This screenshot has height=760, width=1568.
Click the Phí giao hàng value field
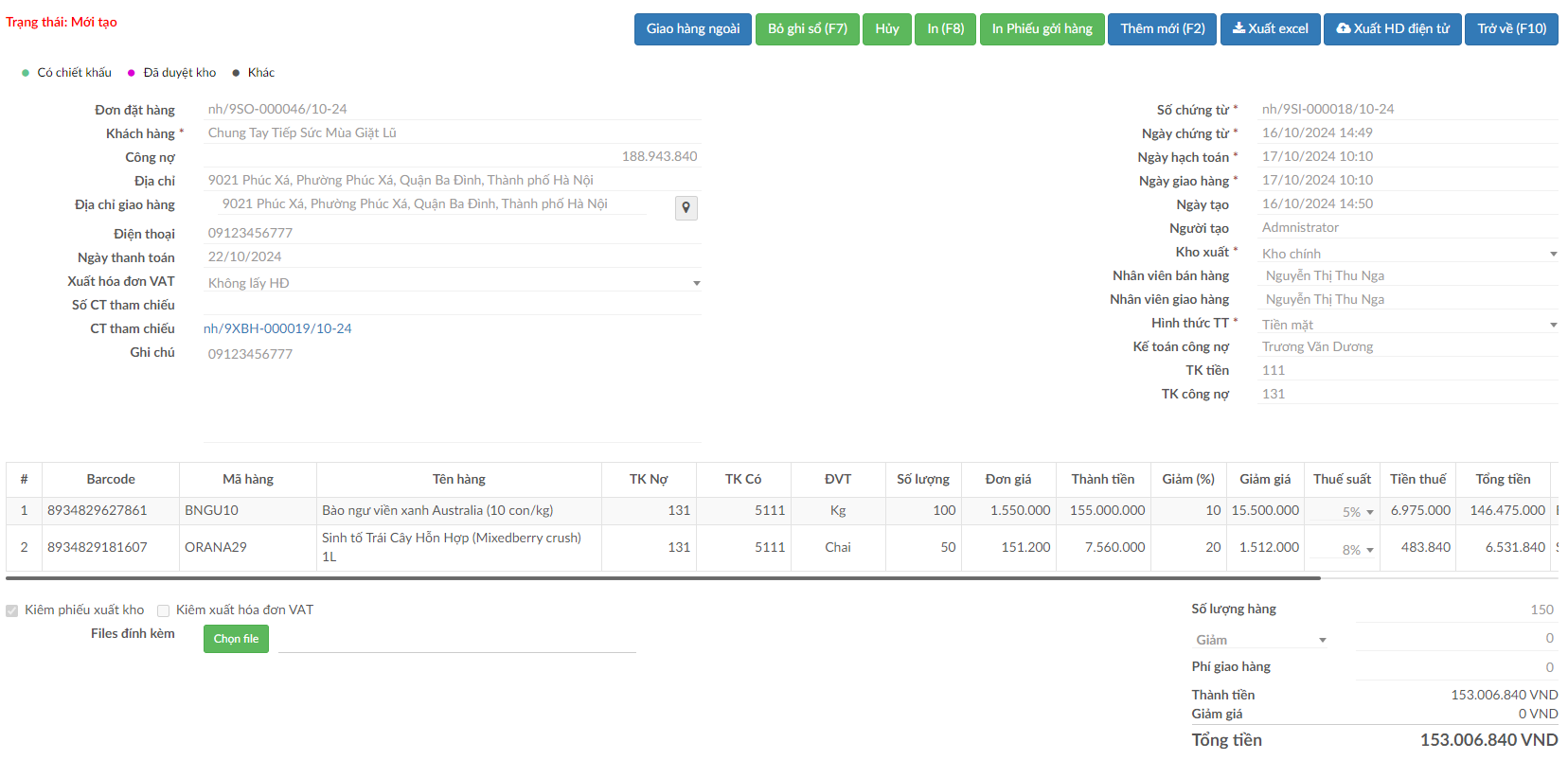coord(1456,667)
